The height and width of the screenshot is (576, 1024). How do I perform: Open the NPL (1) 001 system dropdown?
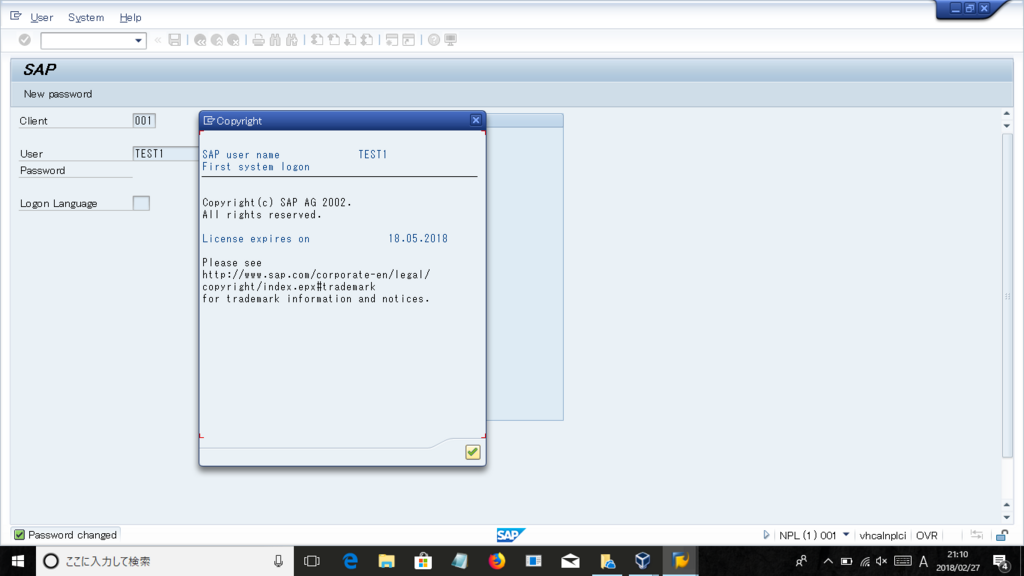pyautogui.click(x=846, y=534)
